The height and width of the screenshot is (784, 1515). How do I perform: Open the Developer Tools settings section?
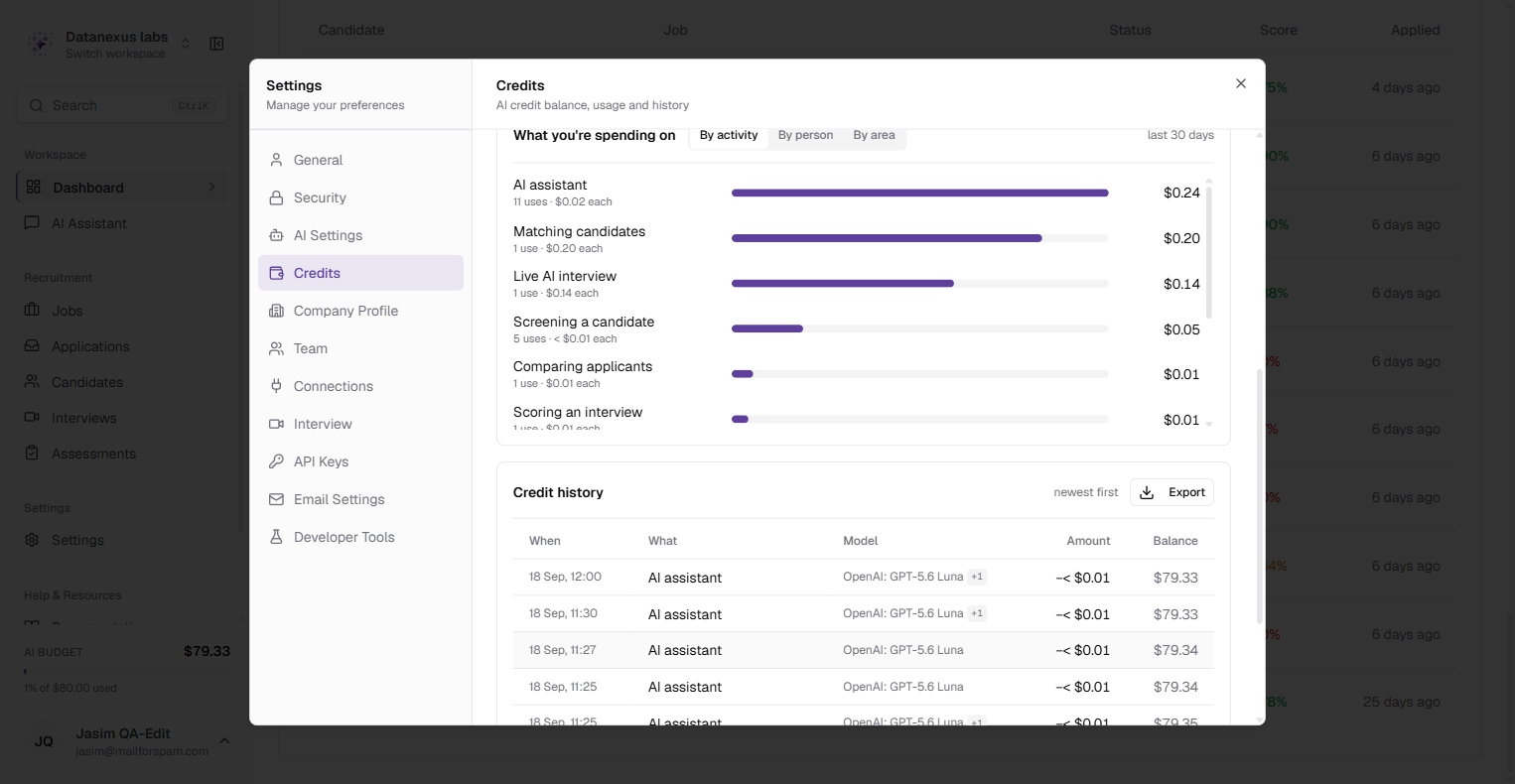[x=360, y=537]
